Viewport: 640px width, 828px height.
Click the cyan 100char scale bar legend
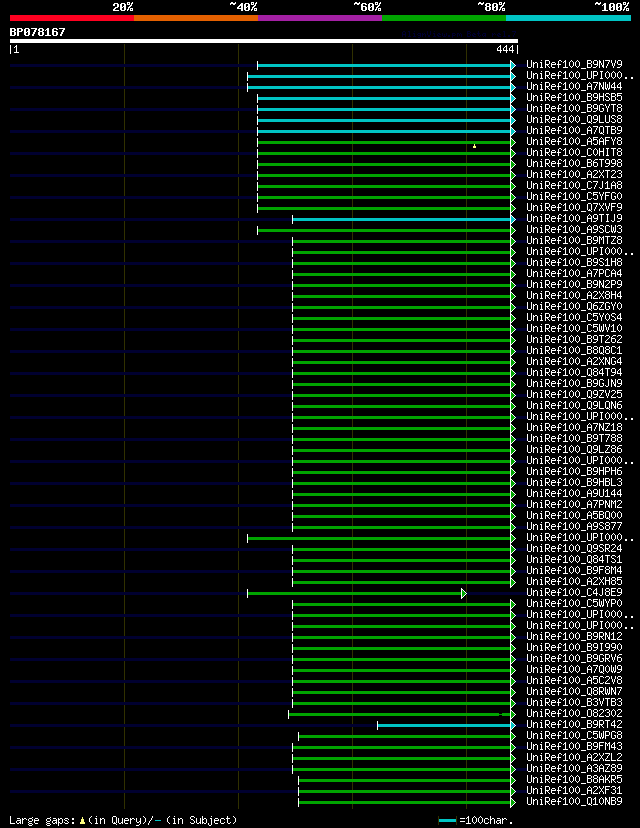447,821
